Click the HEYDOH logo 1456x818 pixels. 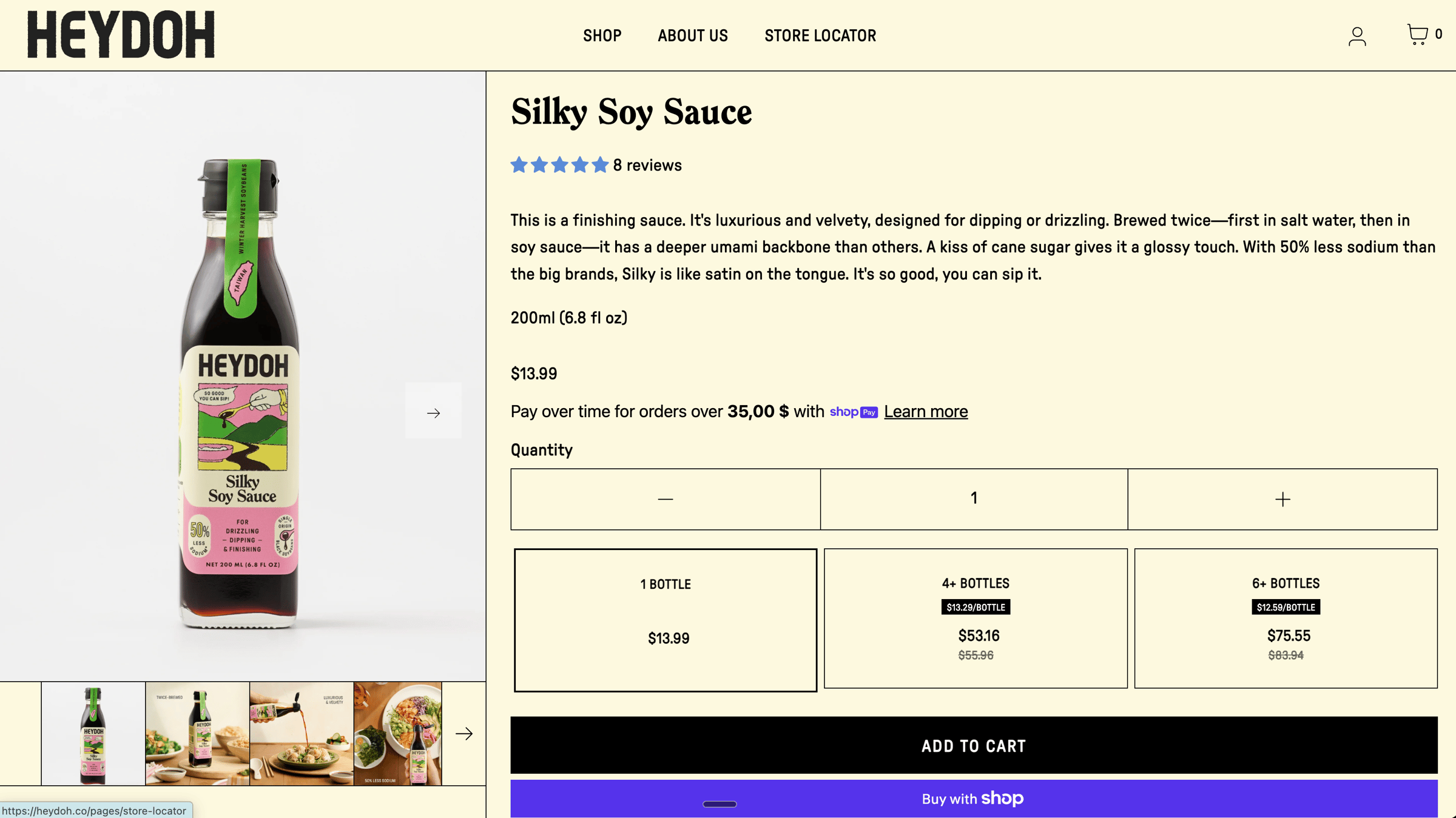121,35
